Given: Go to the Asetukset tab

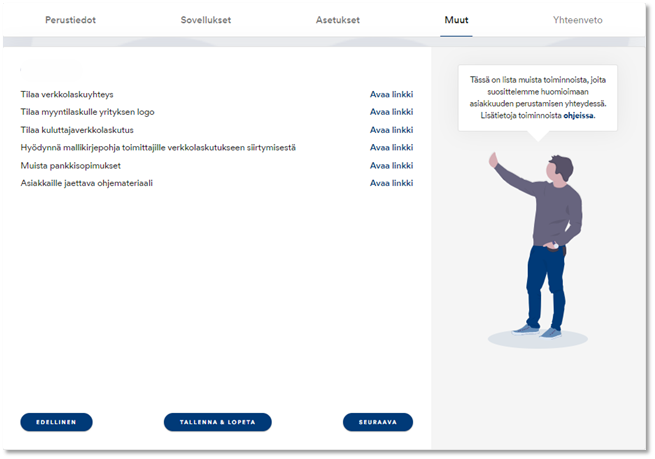Looking at the screenshot, I should (x=338, y=20).
